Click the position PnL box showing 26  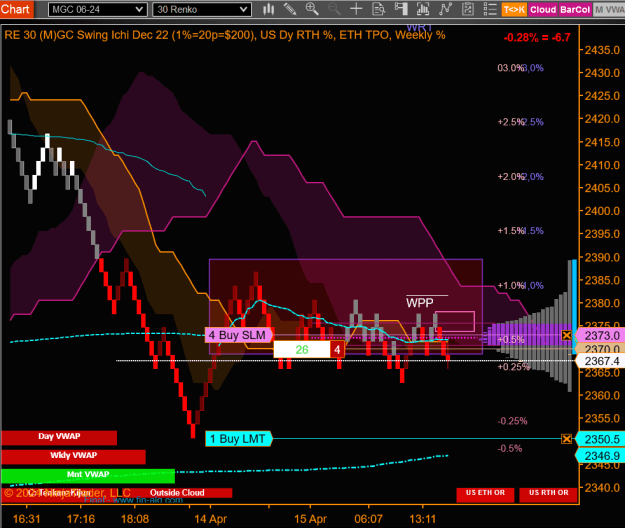click(x=302, y=350)
